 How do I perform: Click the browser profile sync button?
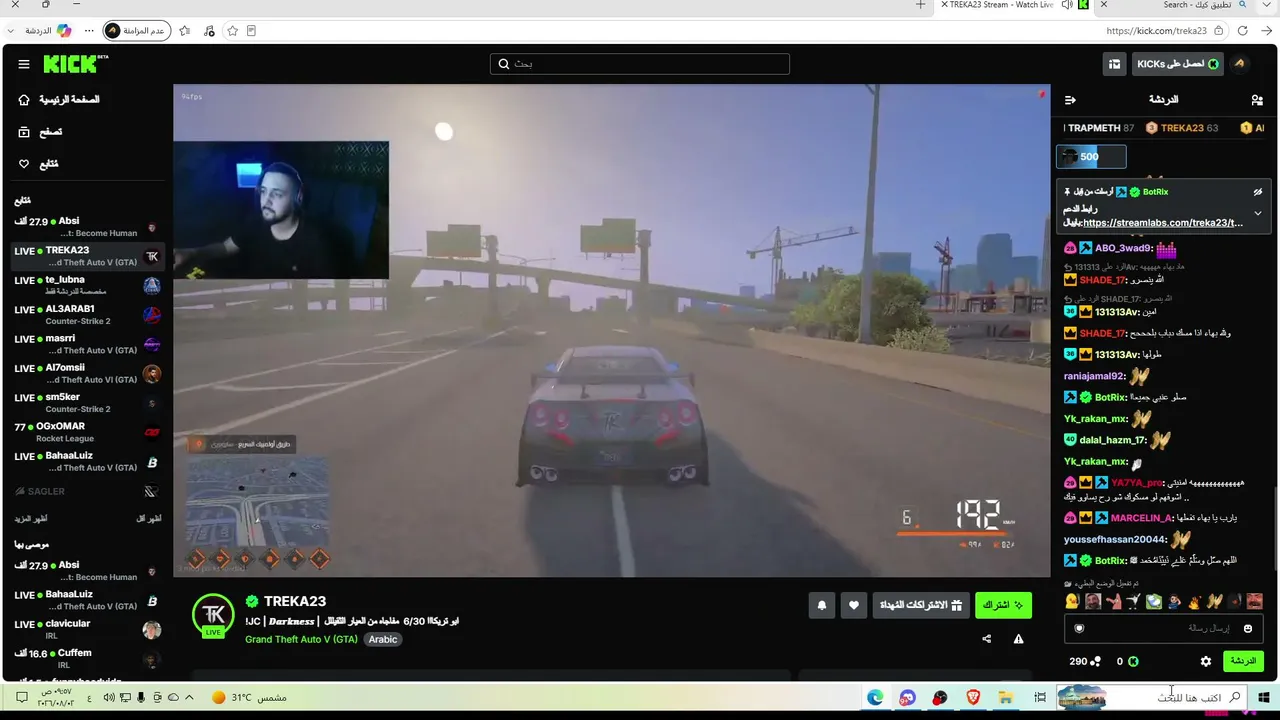pyautogui.click(x=137, y=31)
